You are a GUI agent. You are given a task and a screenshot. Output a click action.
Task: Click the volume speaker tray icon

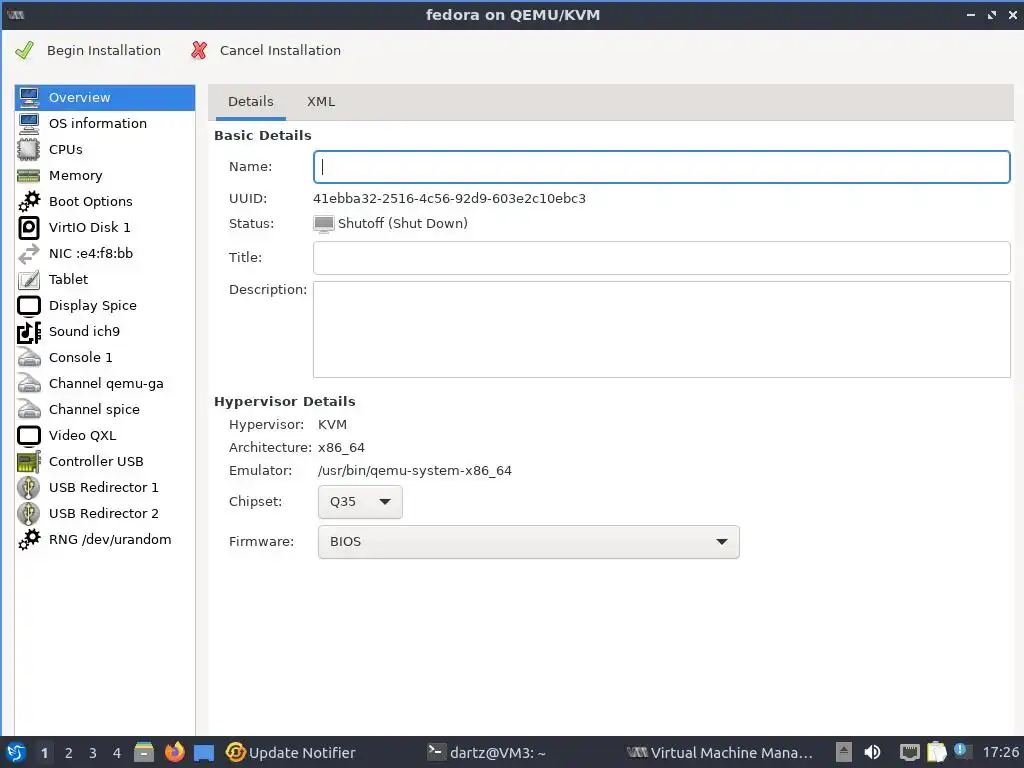(x=872, y=752)
